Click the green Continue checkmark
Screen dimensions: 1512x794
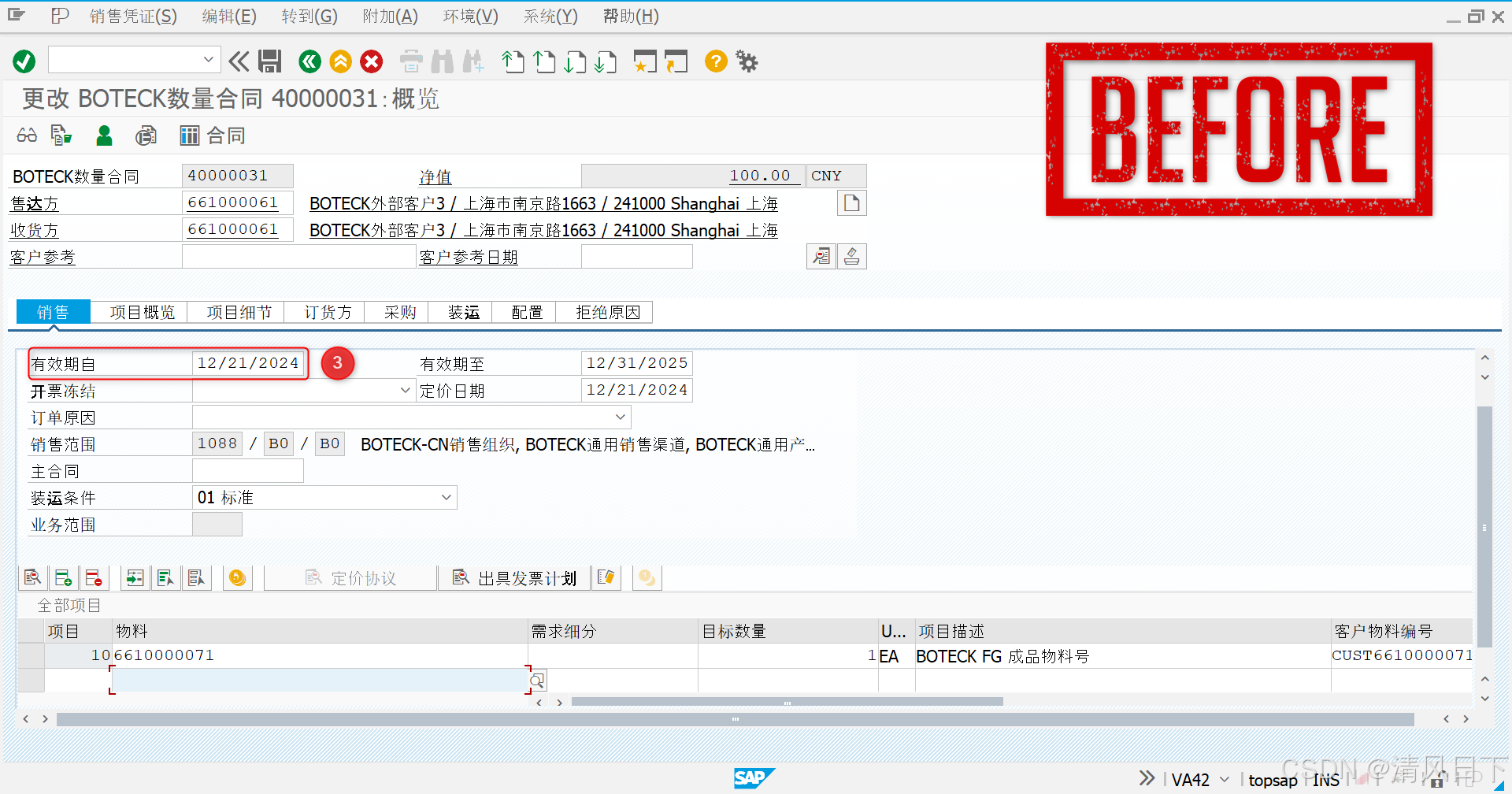tap(23, 61)
